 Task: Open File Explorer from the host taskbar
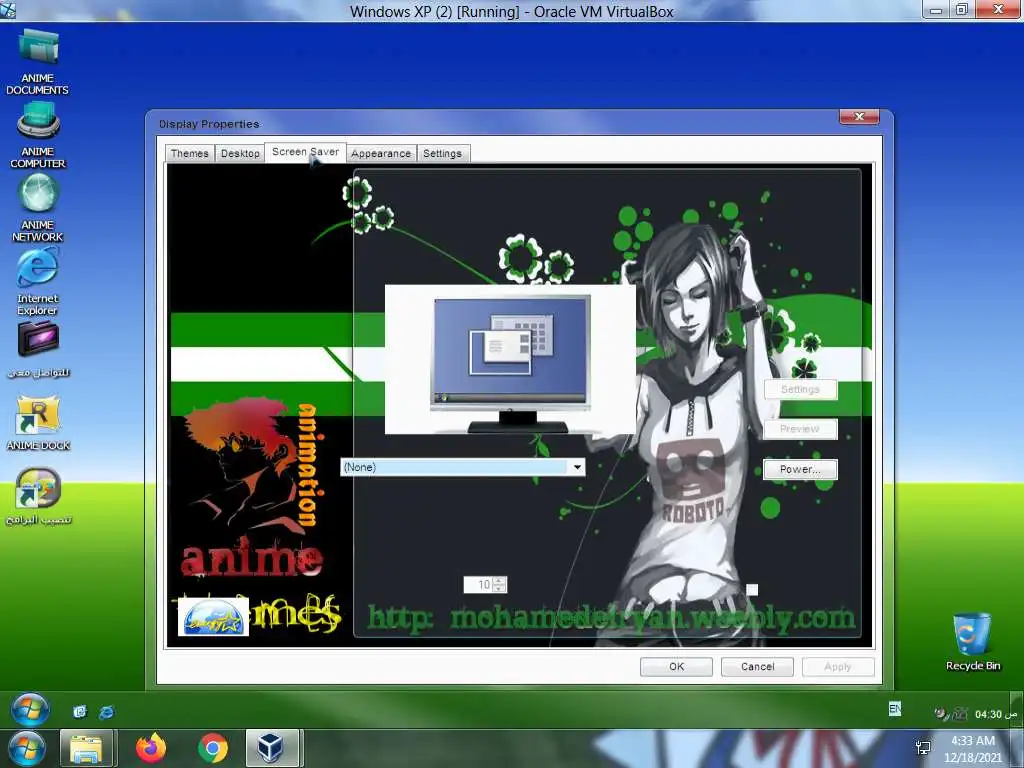pyautogui.click(x=87, y=748)
